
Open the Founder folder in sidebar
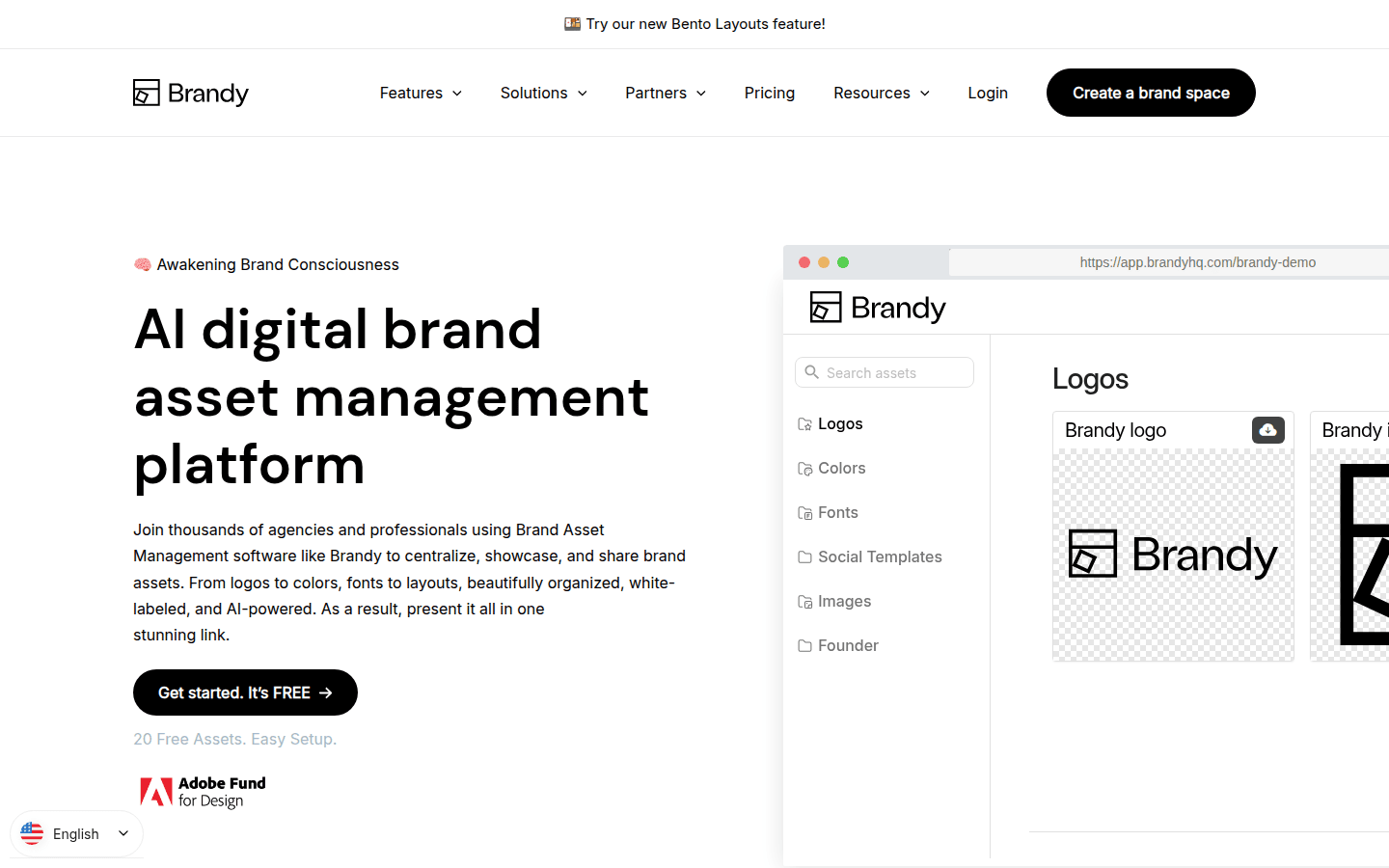click(848, 645)
